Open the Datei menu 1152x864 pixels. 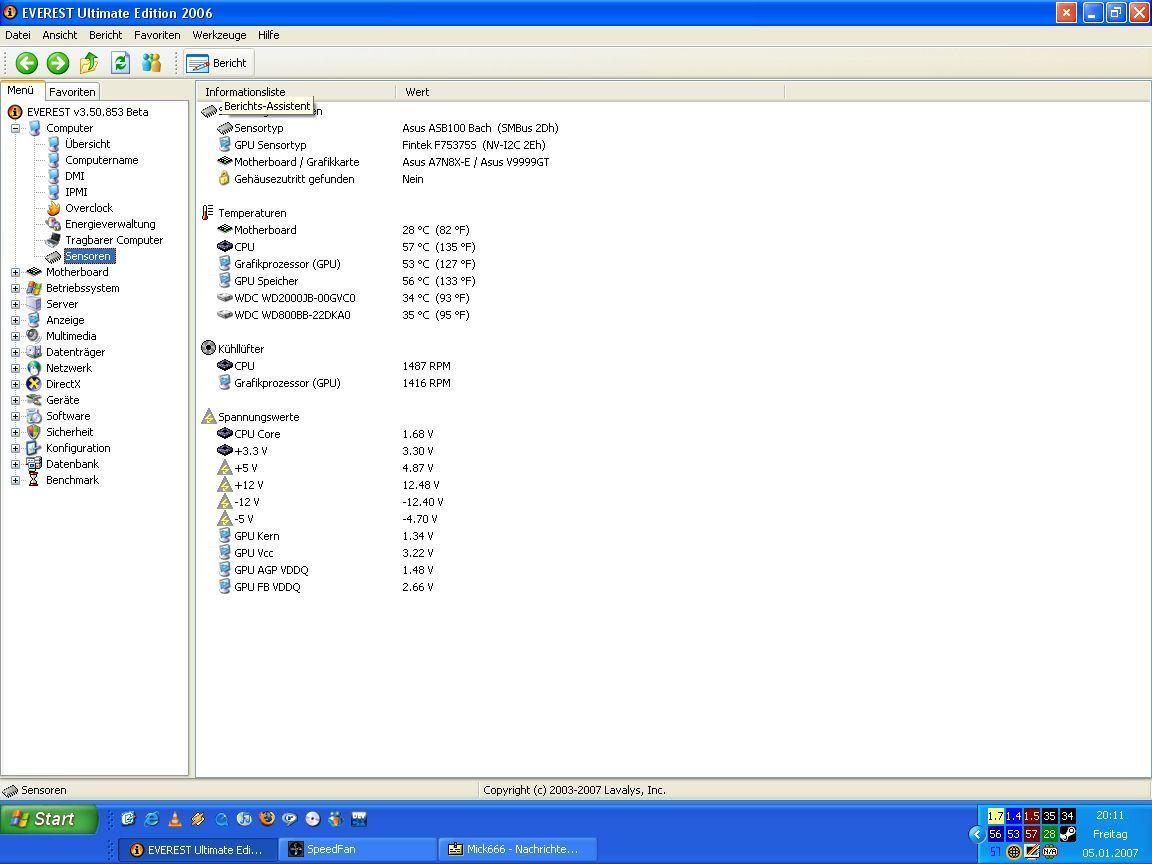(18, 35)
